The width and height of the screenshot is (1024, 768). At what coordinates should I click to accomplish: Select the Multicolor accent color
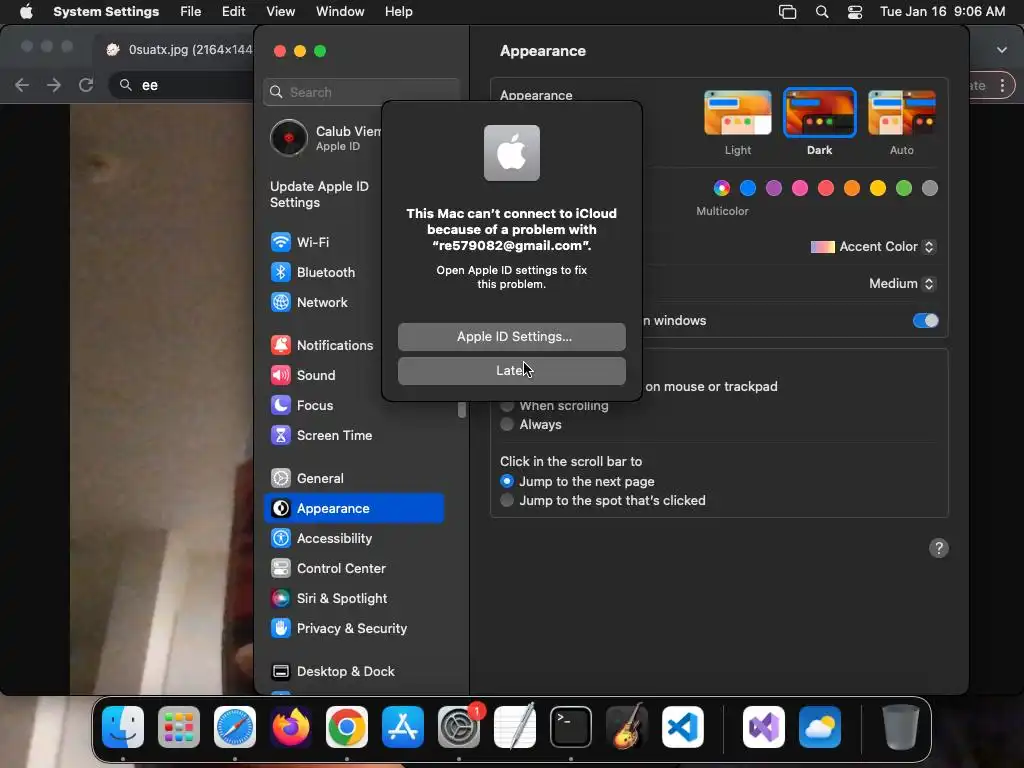(x=722, y=189)
